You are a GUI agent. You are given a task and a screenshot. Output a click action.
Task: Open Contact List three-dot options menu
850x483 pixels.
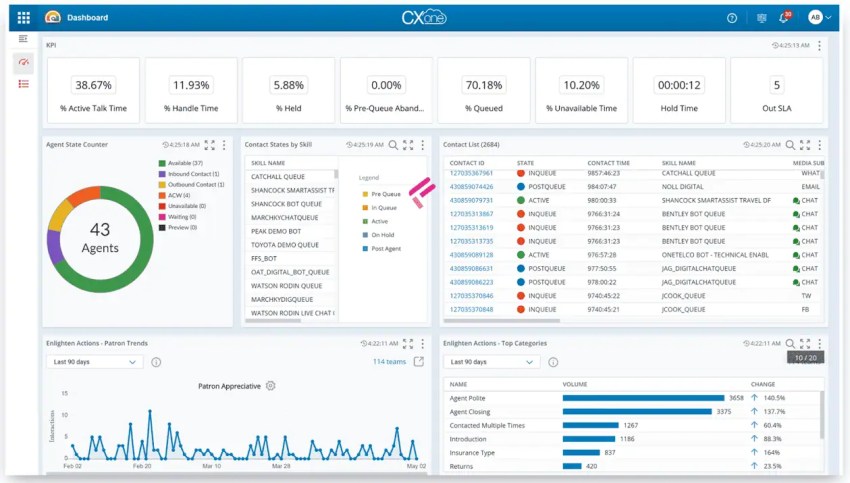pos(819,145)
